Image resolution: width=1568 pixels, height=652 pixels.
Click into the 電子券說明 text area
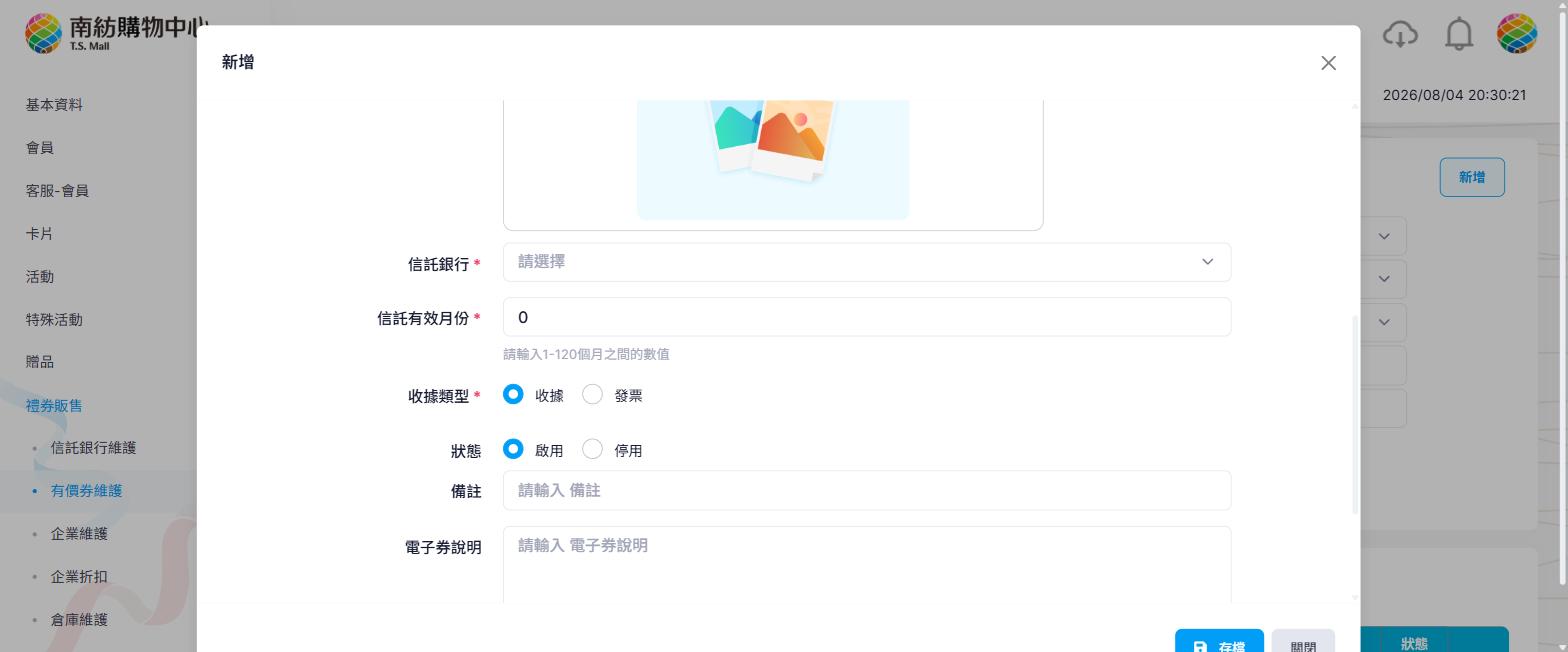coord(867,565)
